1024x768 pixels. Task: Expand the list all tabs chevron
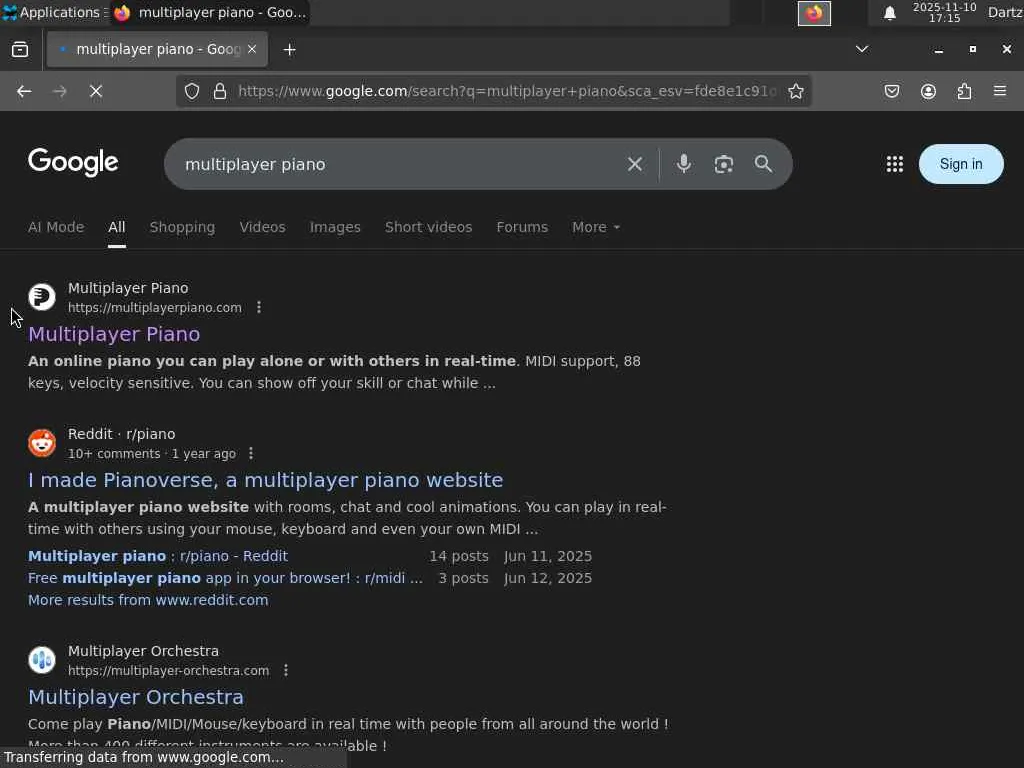click(x=862, y=49)
